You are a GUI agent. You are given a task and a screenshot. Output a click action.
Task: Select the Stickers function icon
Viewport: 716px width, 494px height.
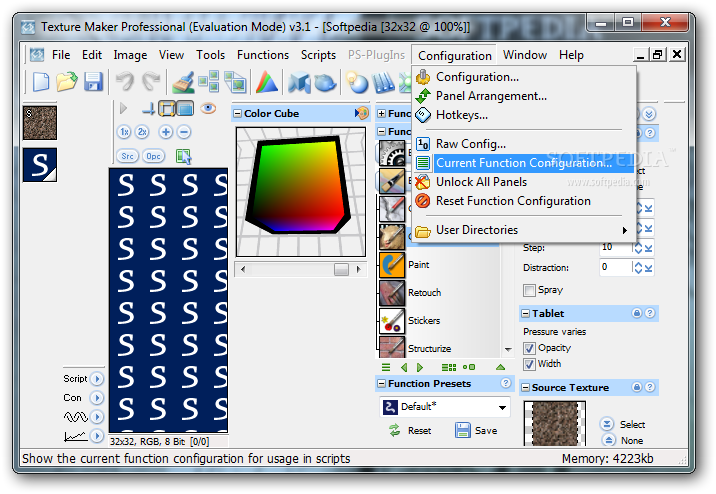coord(392,321)
